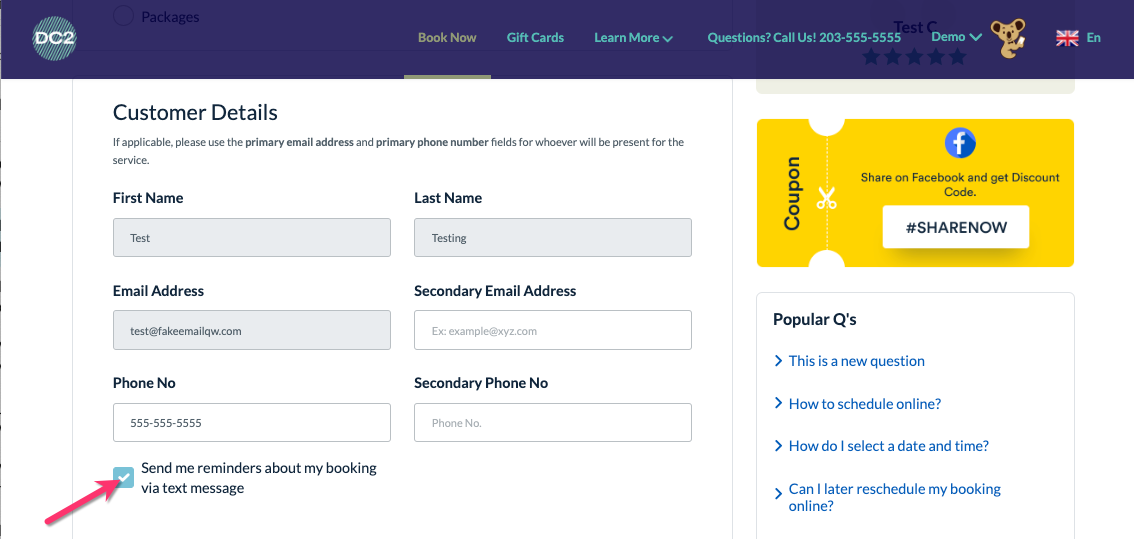Expand "How to schedule online?" question
The image size is (1134, 539).
click(864, 404)
